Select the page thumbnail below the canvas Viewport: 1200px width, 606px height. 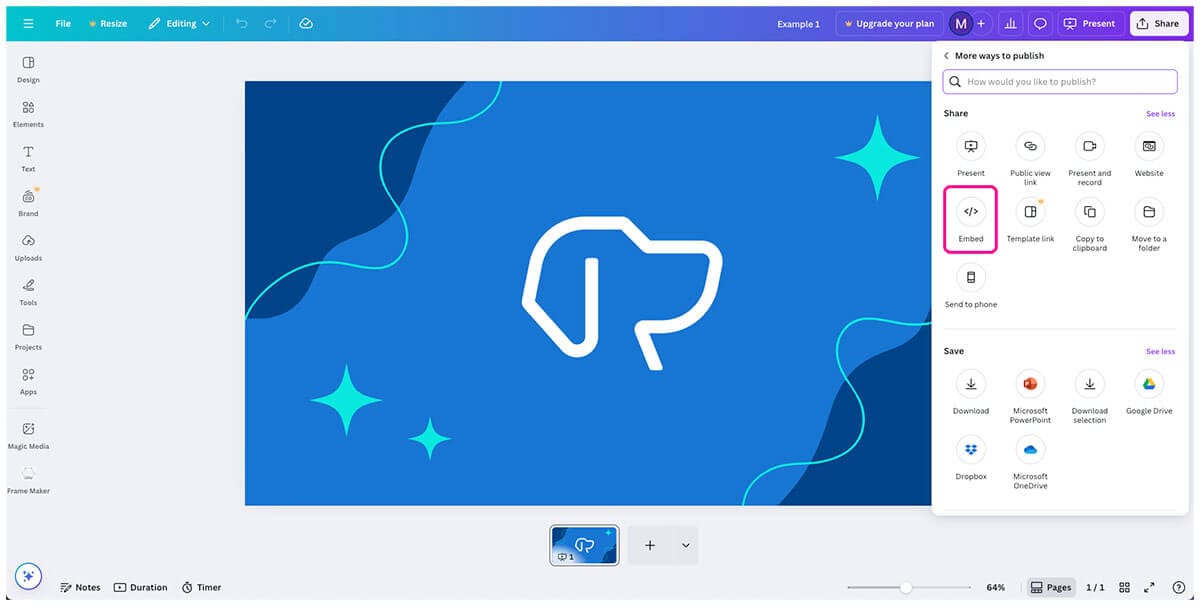coord(584,545)
